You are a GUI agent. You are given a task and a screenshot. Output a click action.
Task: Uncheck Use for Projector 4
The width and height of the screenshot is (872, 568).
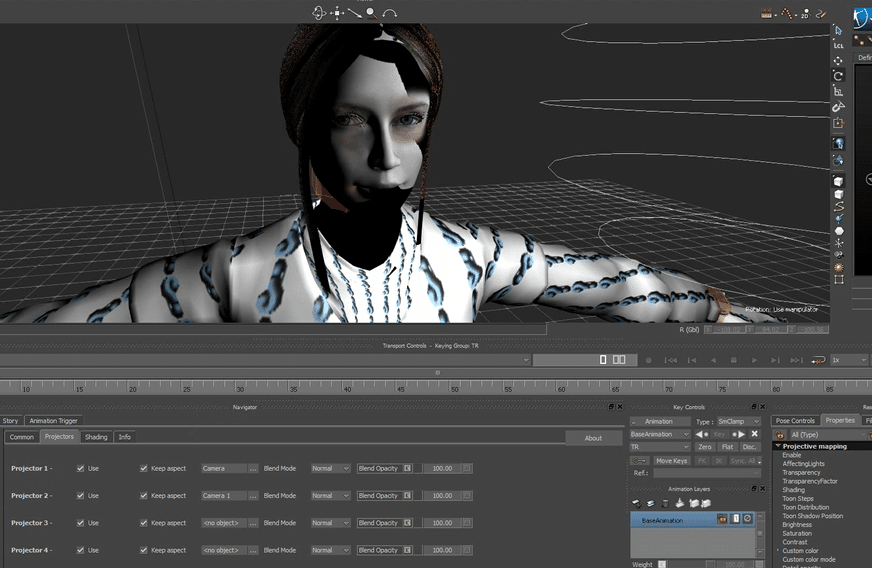(81, 550)
